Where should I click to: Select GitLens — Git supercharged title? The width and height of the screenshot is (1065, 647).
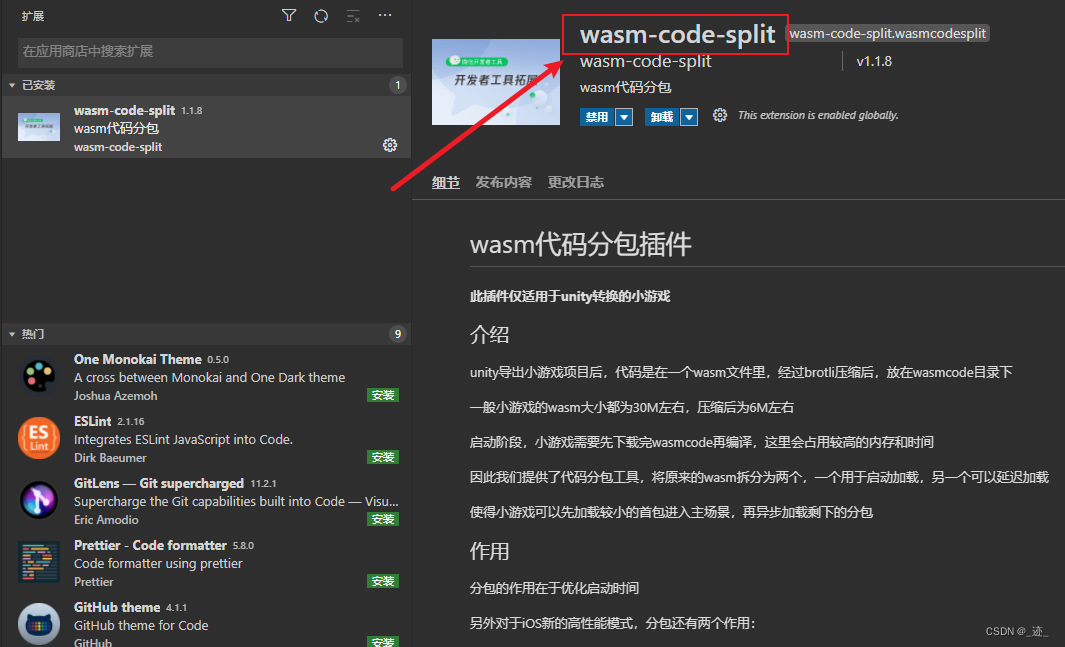click(159, 483)
